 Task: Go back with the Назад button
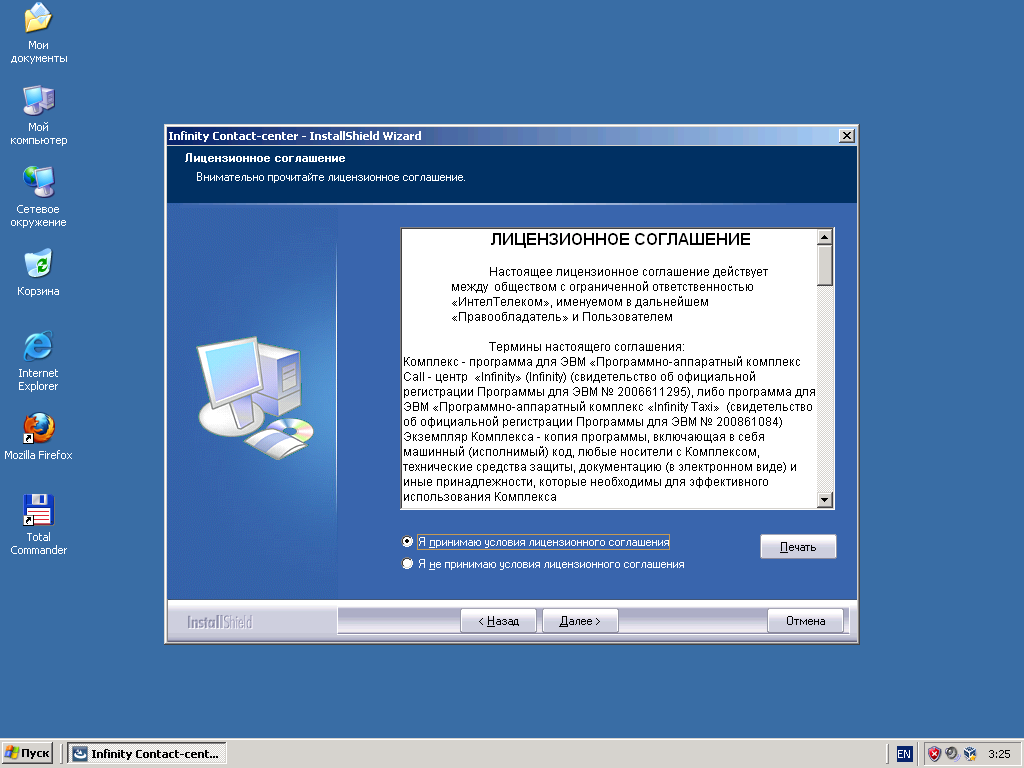pos(498,620)
